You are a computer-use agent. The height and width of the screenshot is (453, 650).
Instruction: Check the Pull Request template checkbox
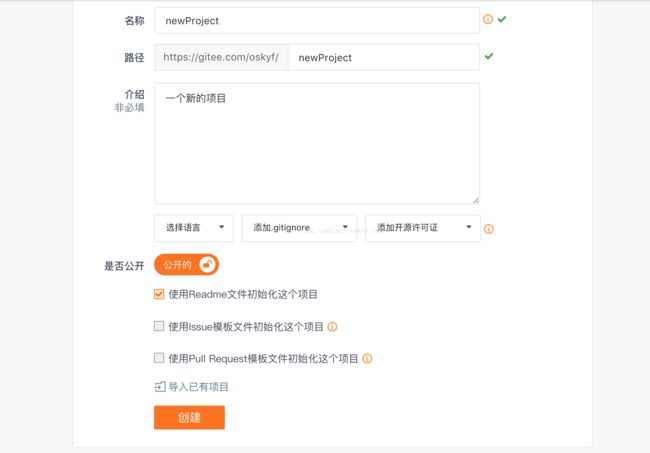[159, 358]
